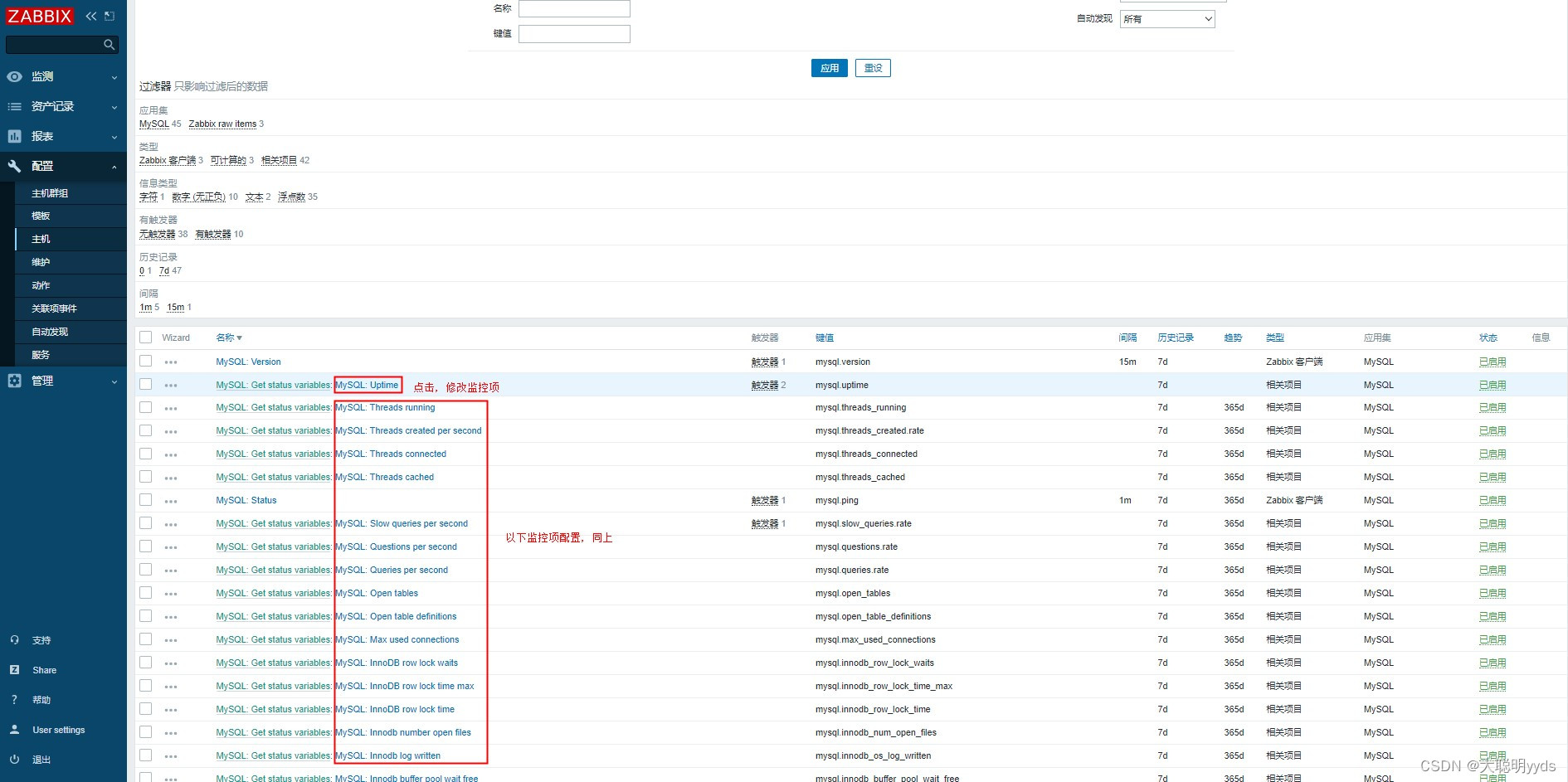Viewport: 1568px width, 782px height.
Task: Open wizard dots menu for Max used connections row
Action: pos(171,640)
